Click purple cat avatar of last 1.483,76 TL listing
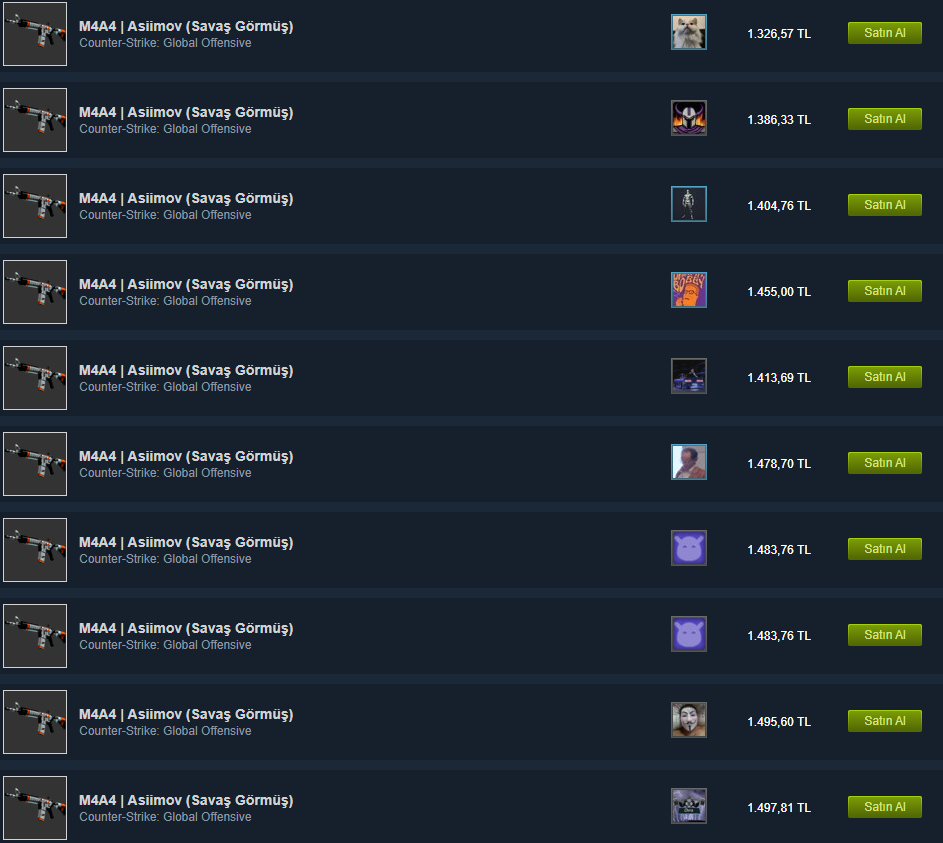The width and height of the screenshot is (943, 843). (689, 634)
